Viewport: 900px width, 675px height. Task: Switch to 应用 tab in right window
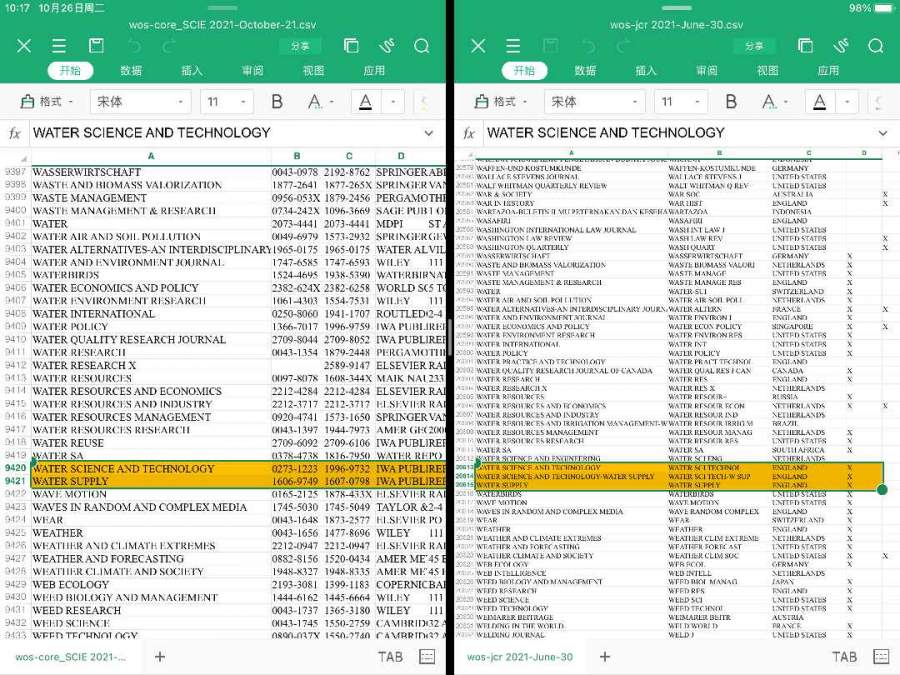tap(828, 71)
